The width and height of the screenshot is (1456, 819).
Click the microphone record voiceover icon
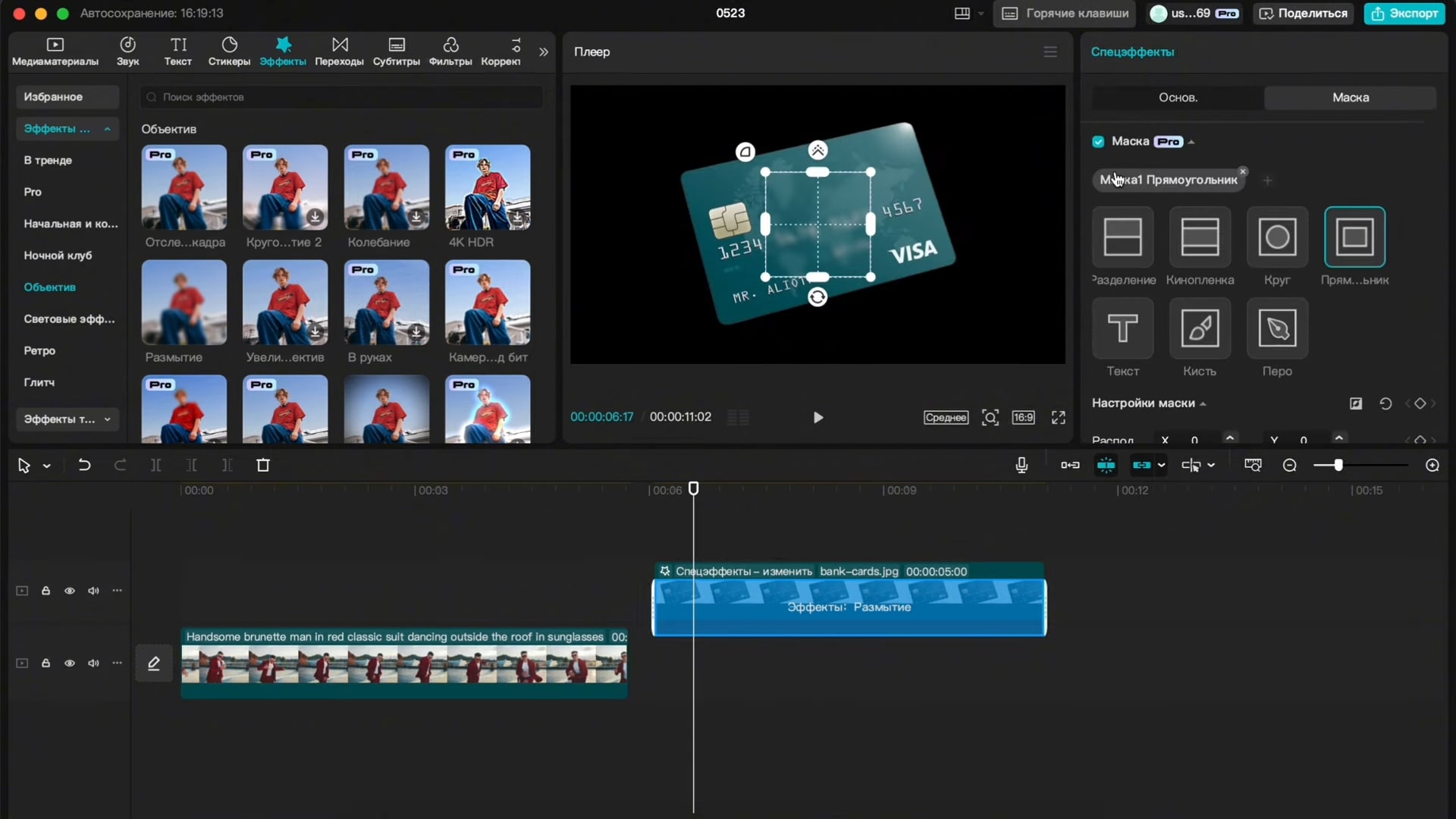click(1021, 465)
